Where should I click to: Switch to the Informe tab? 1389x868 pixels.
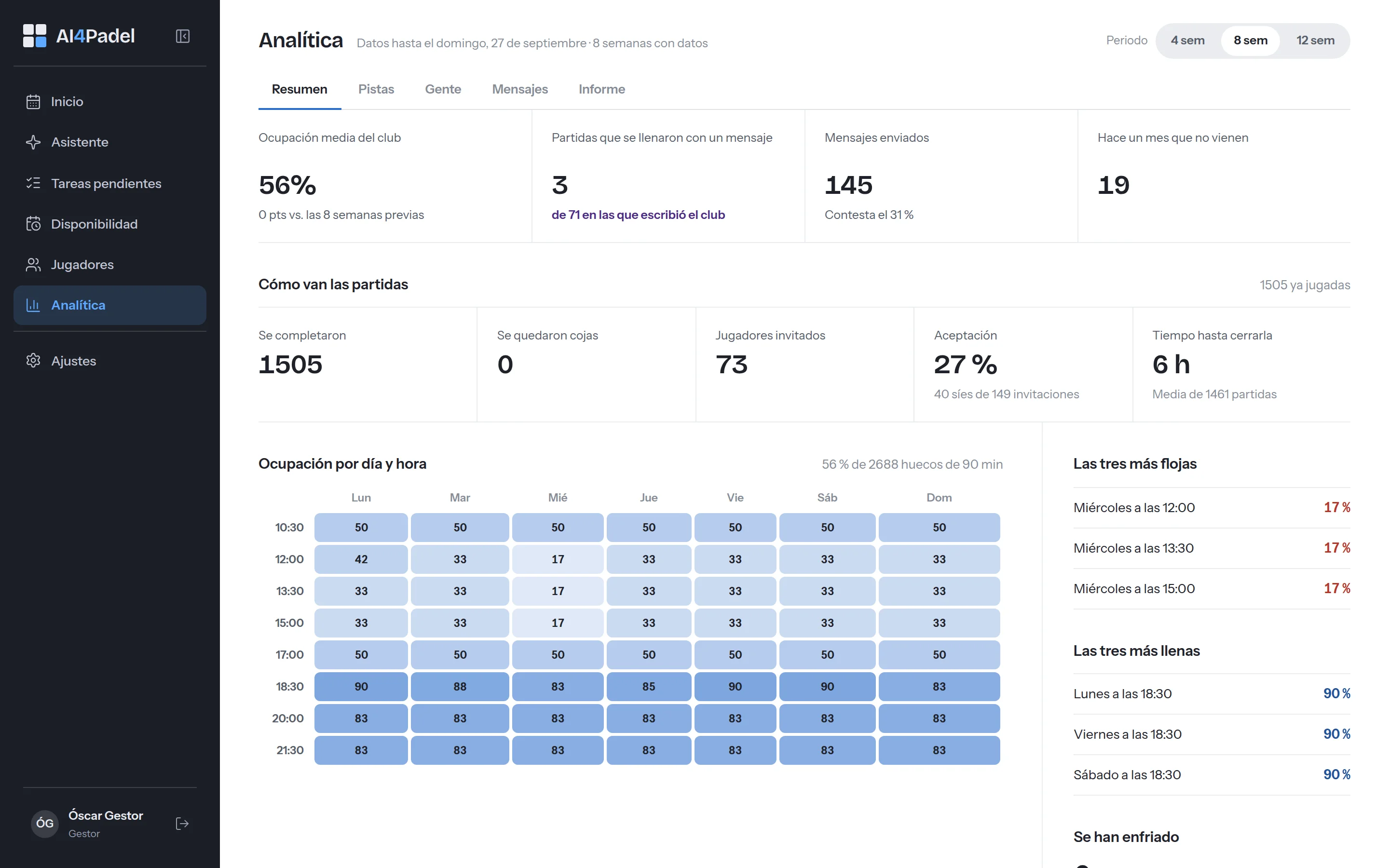point(601,90)
